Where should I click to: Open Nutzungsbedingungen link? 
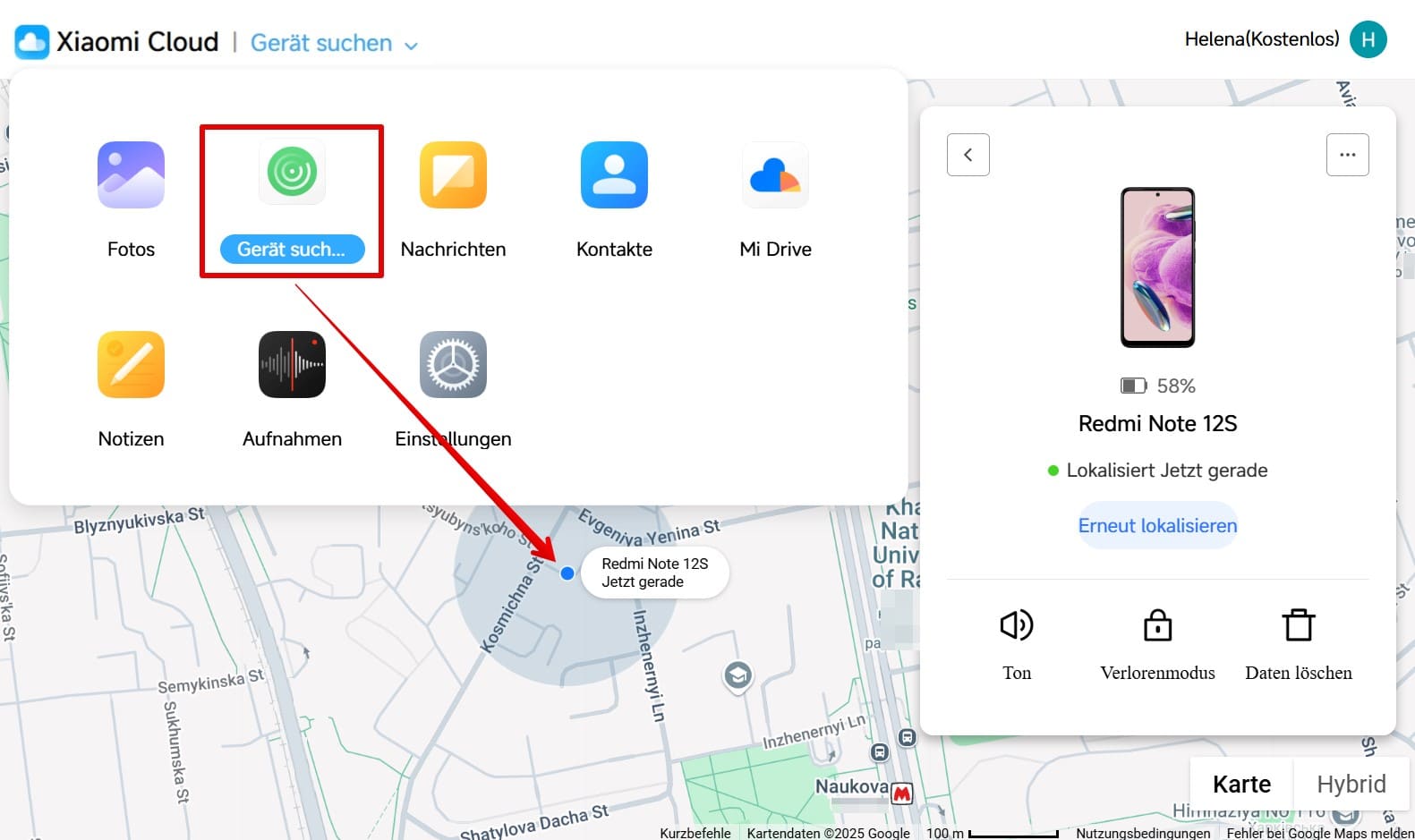coord(1143,833)
